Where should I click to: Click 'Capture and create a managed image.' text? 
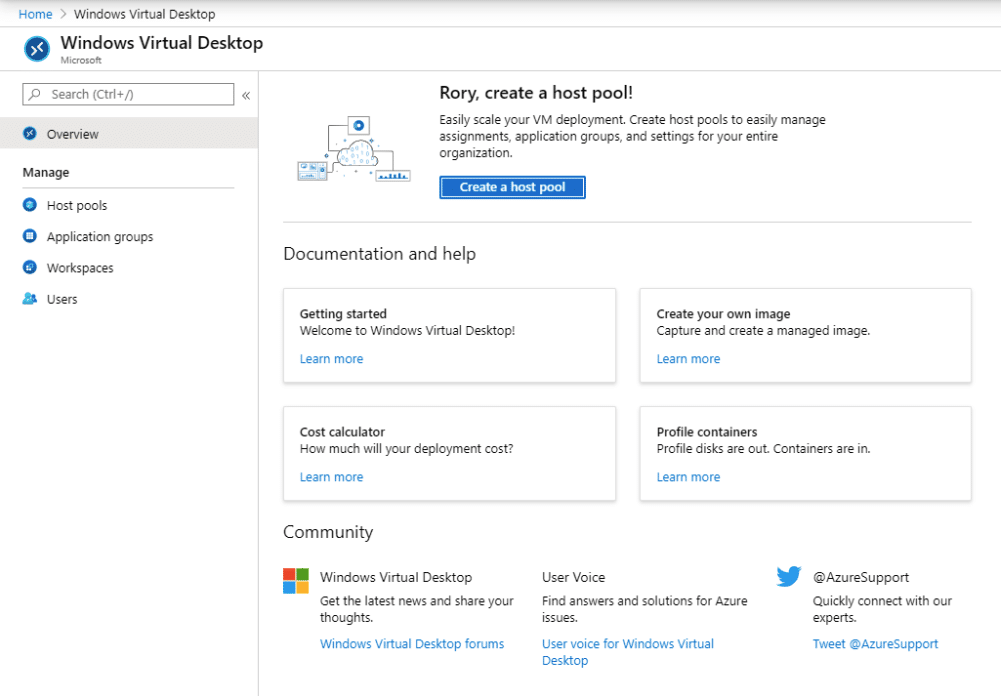pos(764,330)
